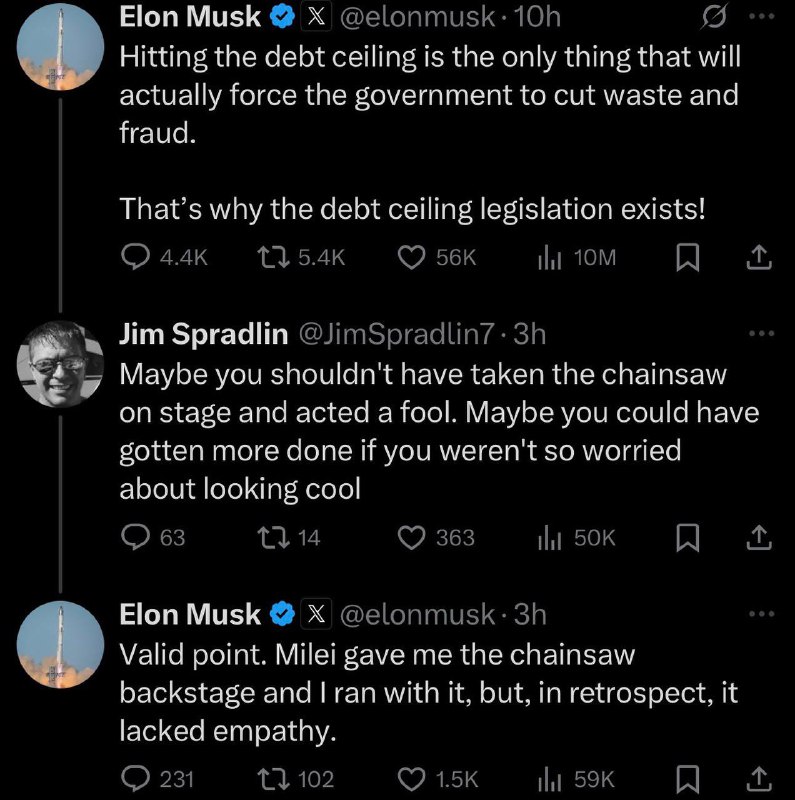Share the debt ceiling post
The image size is (795, 800).
coord(759,257)
